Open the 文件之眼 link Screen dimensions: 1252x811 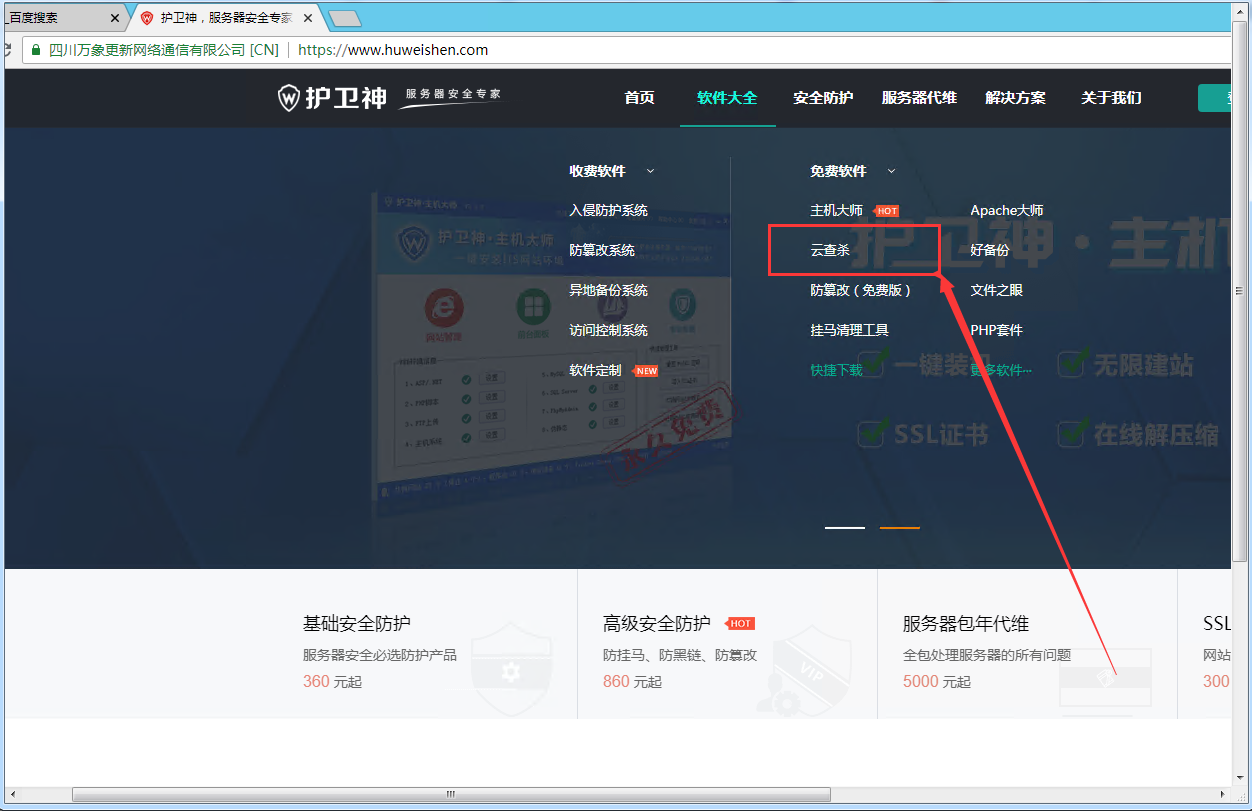997,290
